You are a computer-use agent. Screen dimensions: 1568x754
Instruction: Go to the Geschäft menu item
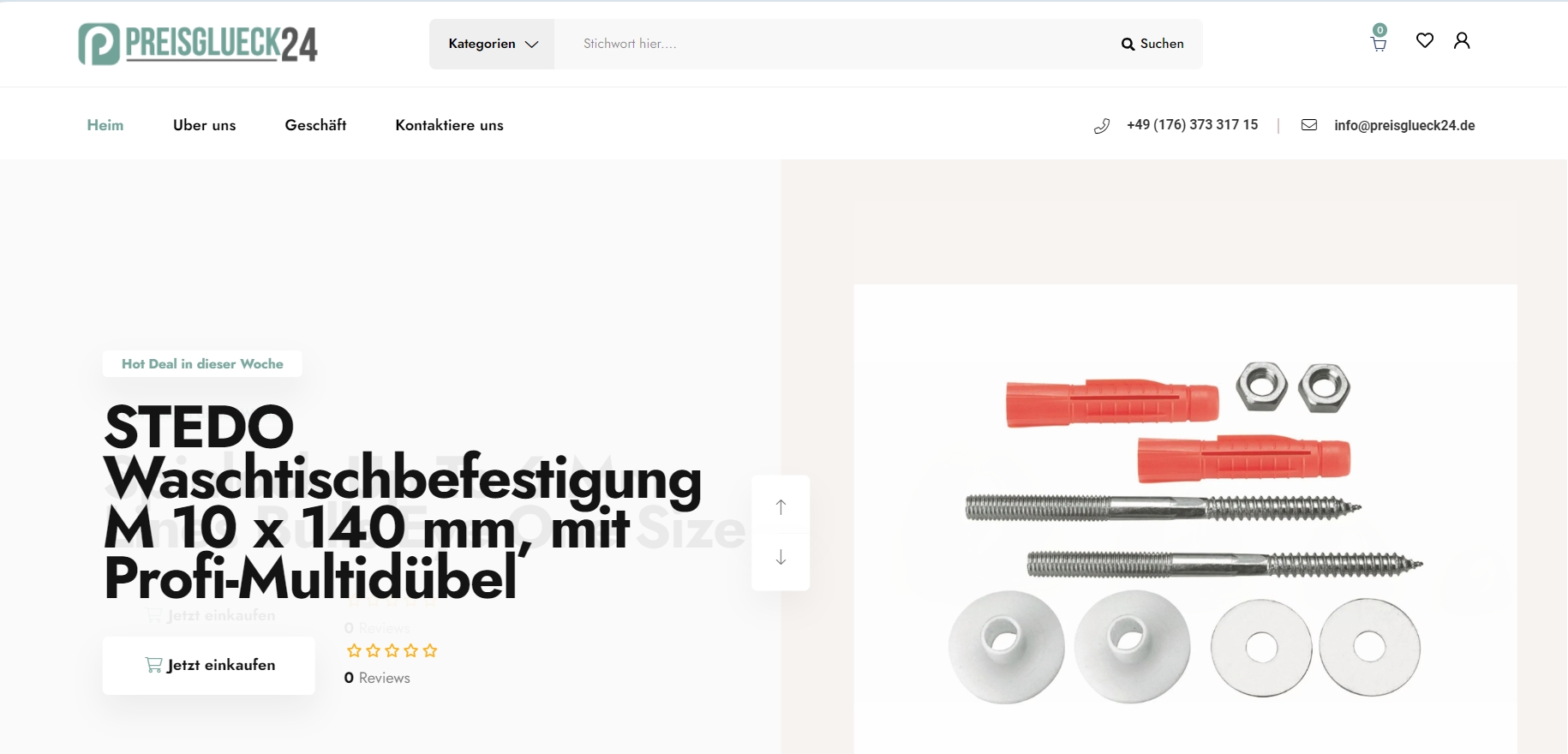(x=315, y=125)
